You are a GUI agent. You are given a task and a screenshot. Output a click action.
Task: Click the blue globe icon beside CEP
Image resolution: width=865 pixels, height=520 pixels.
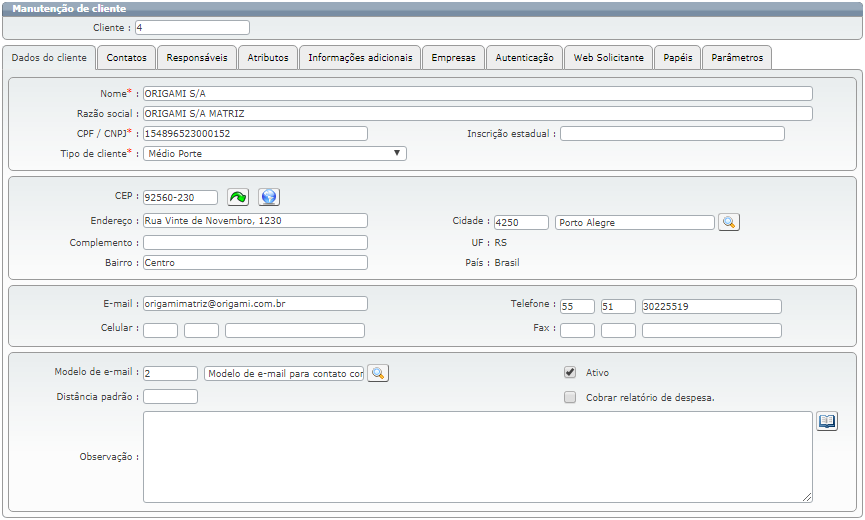pos(269,197)
